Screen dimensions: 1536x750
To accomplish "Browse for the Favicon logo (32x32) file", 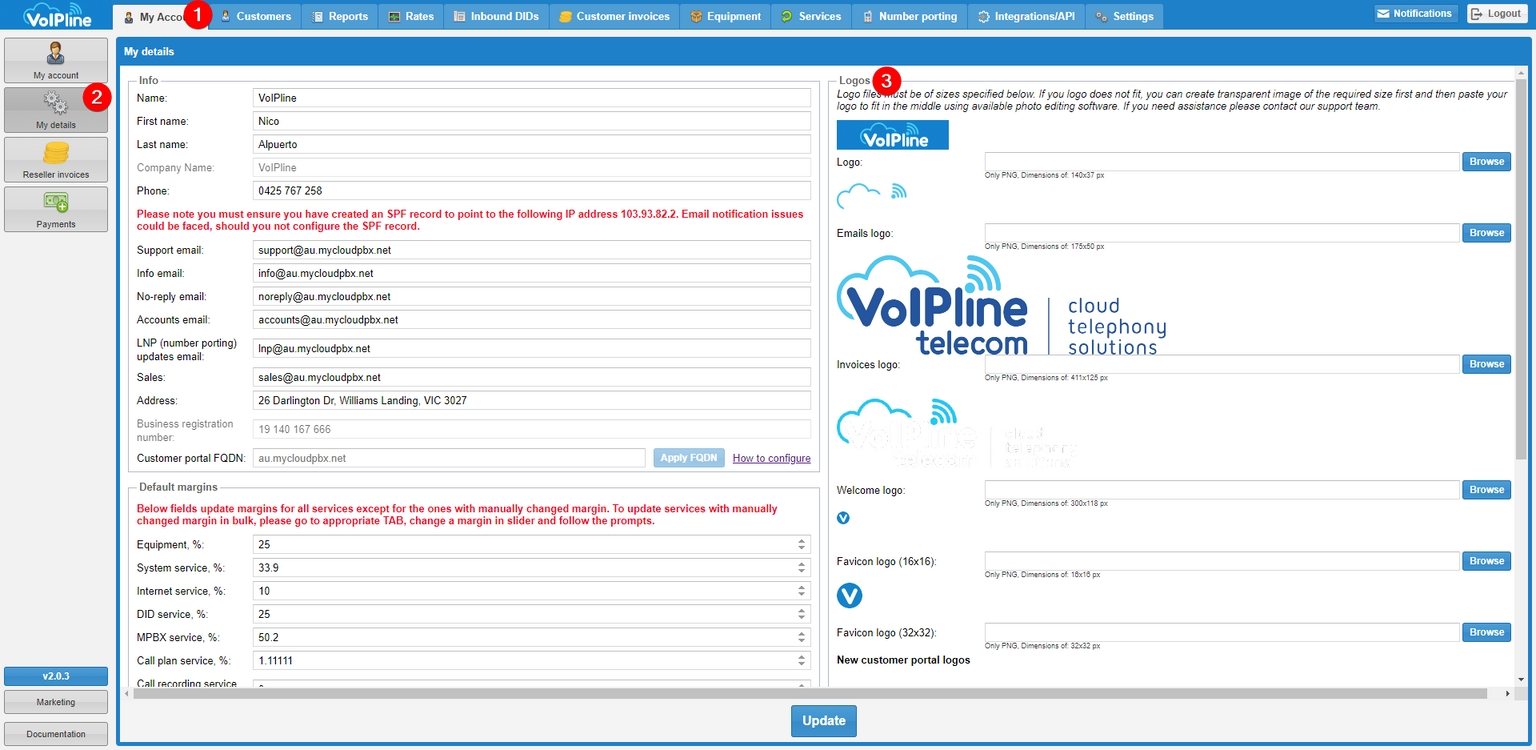I will (1486, 632).
